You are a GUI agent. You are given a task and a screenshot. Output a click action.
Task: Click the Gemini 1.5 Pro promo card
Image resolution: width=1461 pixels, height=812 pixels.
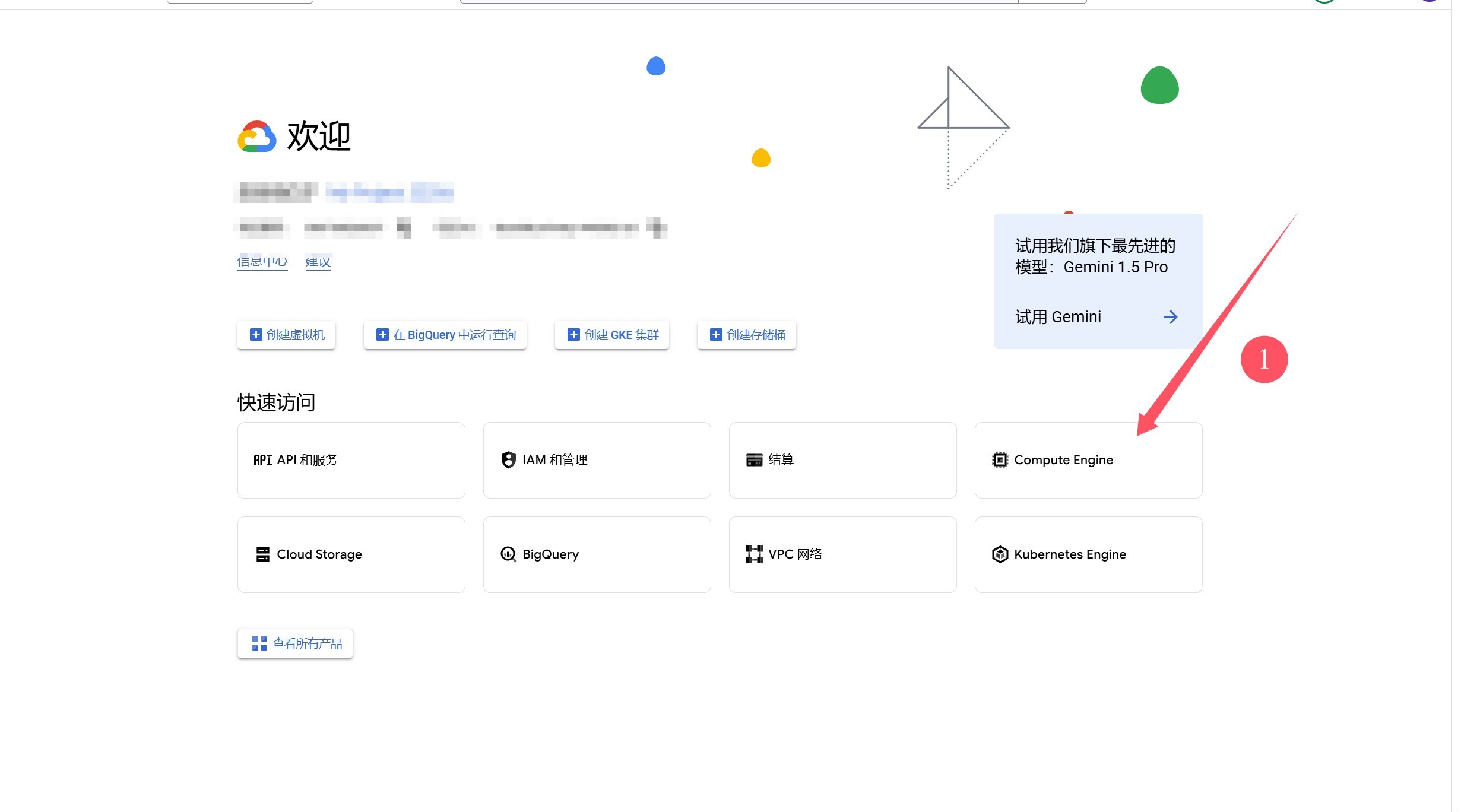pyautogui.click(x=1097, y=256)
